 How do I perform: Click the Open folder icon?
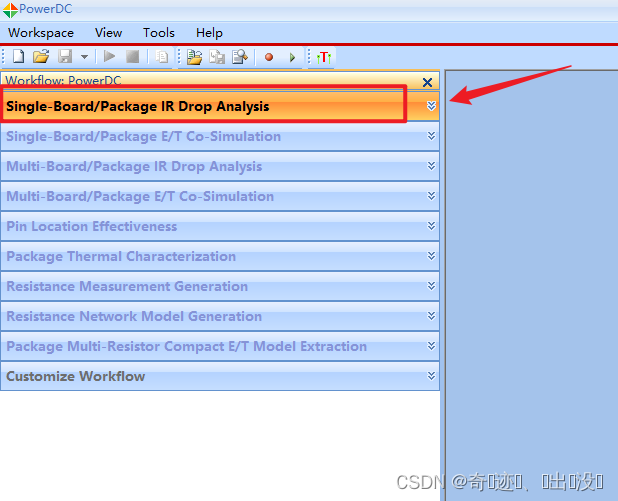pos(41,56)
